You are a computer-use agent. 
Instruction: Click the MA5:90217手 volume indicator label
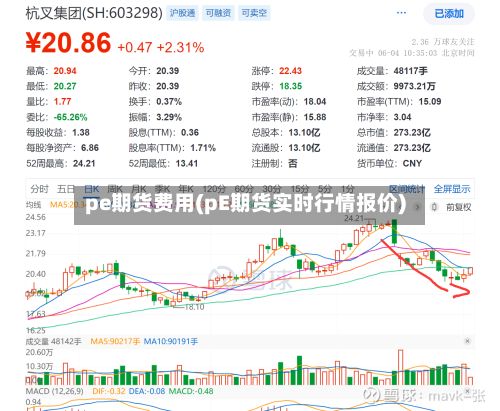(115, 341)
